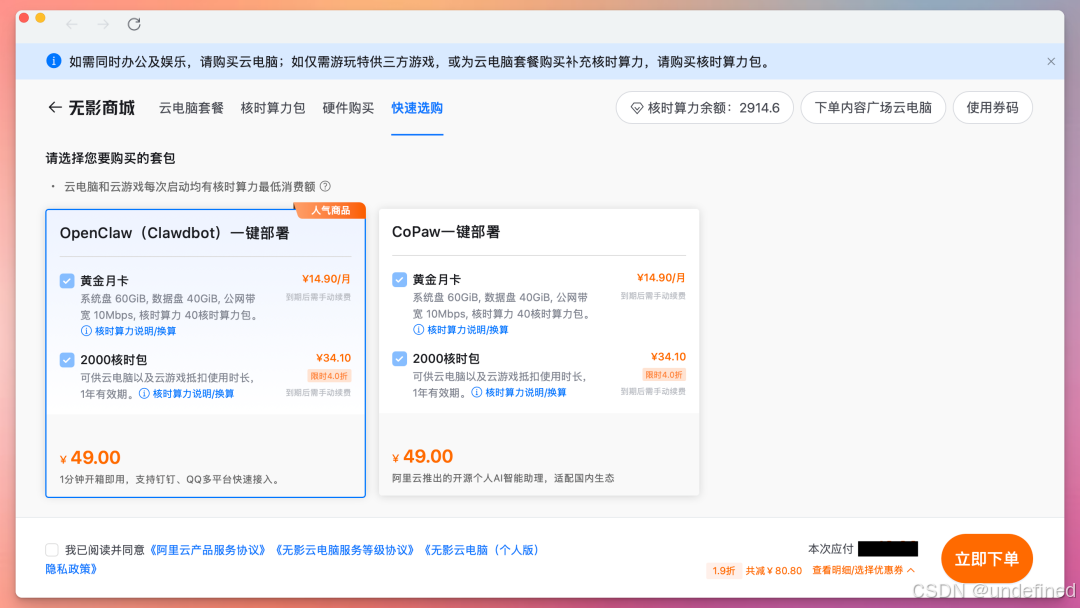
Task: Click the browser reload icon
Action: pos(135,24)
